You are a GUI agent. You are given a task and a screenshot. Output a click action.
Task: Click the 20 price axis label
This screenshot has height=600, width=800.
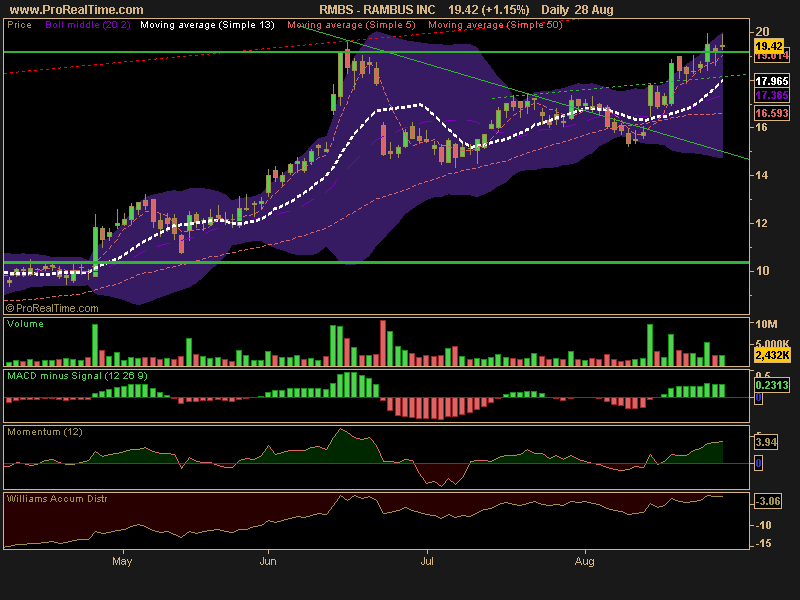pos(762,32)
